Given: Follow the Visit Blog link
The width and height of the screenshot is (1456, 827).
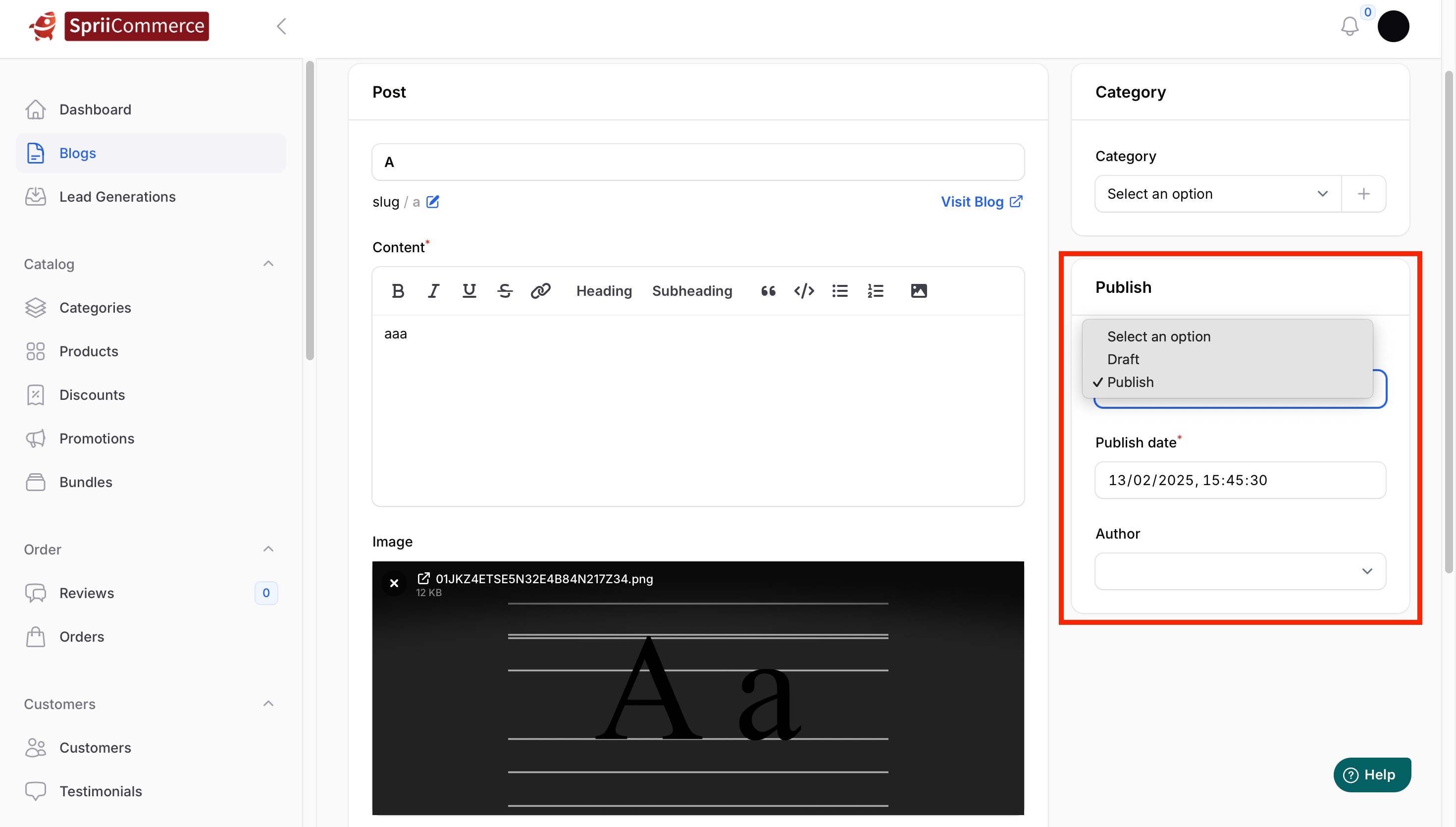Looking at the screenshot, I should coord(982,202).
